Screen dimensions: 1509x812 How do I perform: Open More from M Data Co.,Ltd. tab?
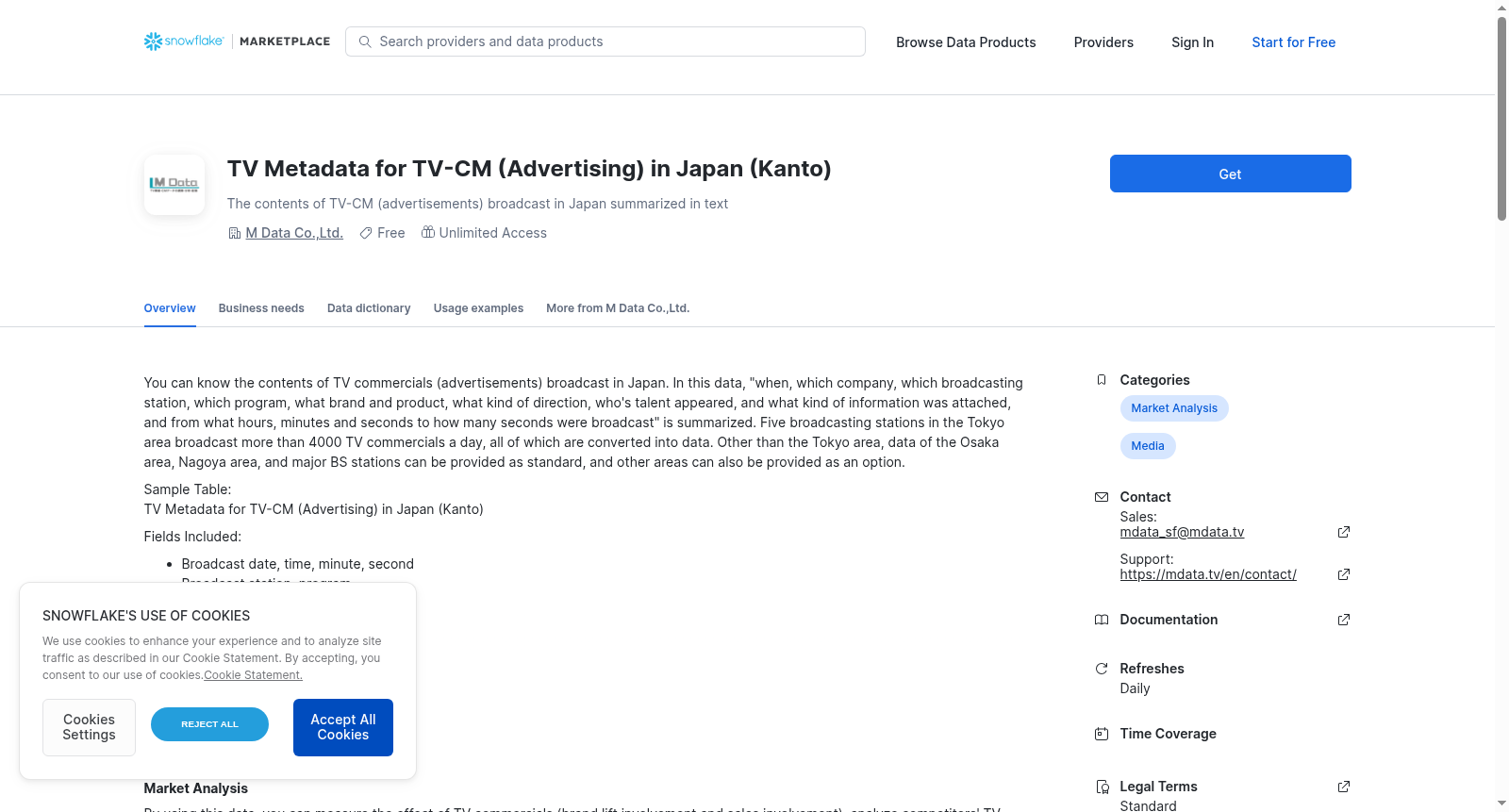coord(618,308)
